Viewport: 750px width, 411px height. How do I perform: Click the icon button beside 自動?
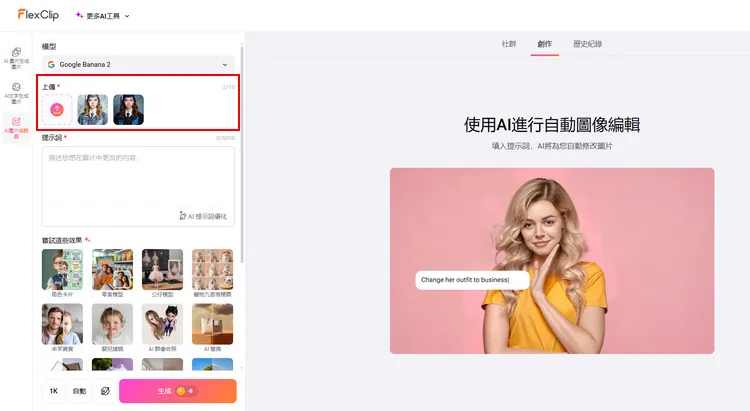click(105, 391)
